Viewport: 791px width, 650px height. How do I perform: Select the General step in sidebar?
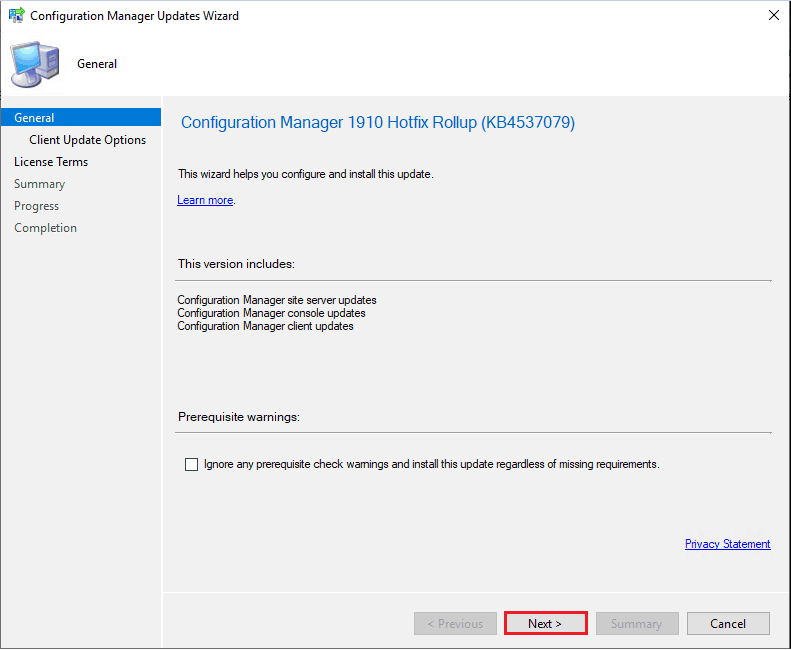click(x=81, y=118)
